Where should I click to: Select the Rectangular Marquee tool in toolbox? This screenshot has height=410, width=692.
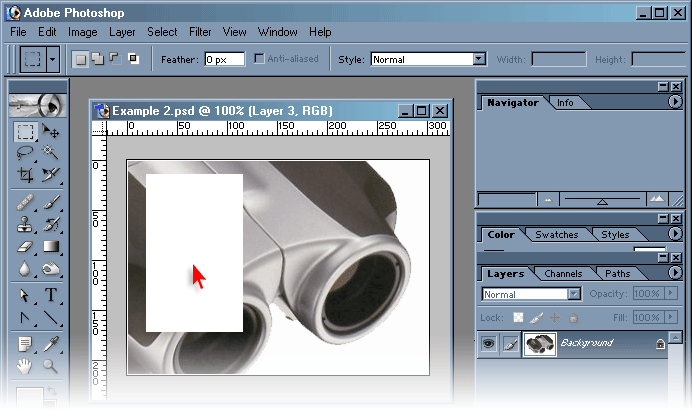point(25,132)
